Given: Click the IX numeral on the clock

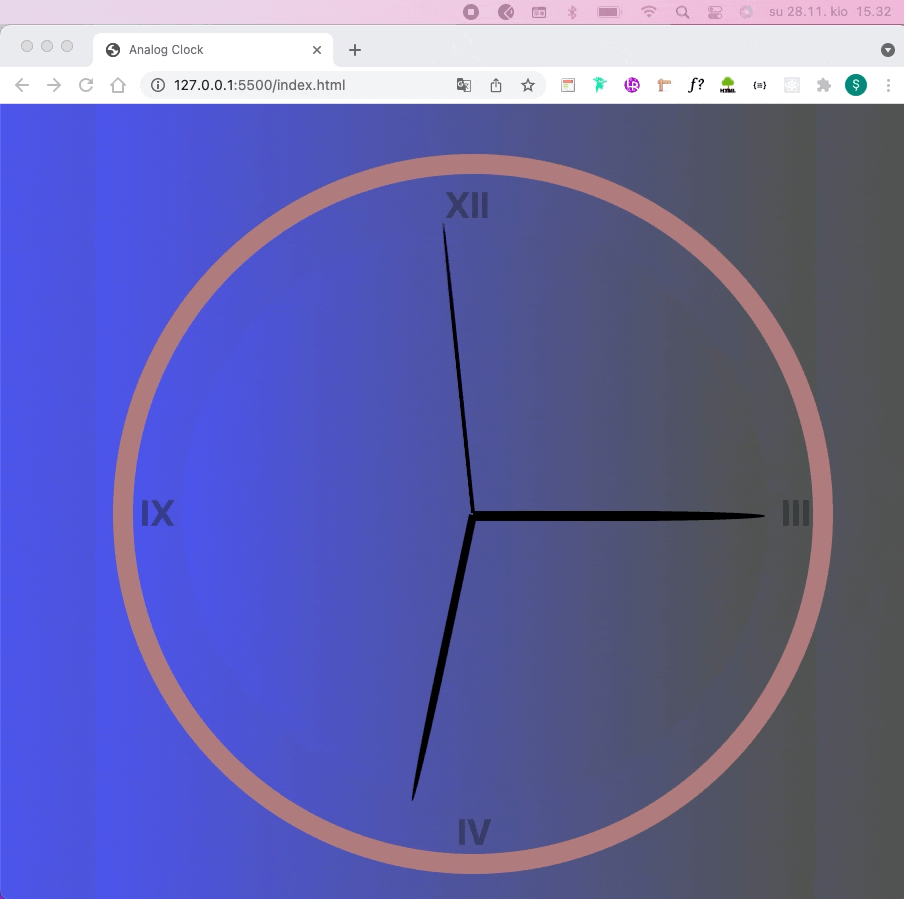Looking at the screenshot, I should point(157,513).
